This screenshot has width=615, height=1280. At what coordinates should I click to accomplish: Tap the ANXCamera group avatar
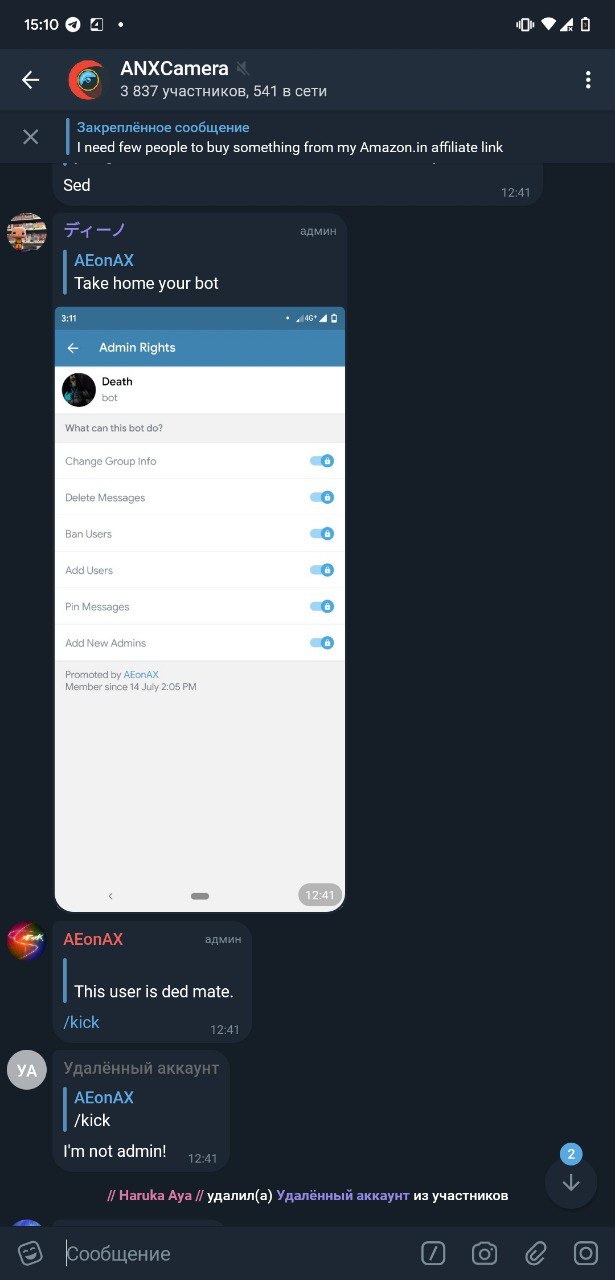86,80
